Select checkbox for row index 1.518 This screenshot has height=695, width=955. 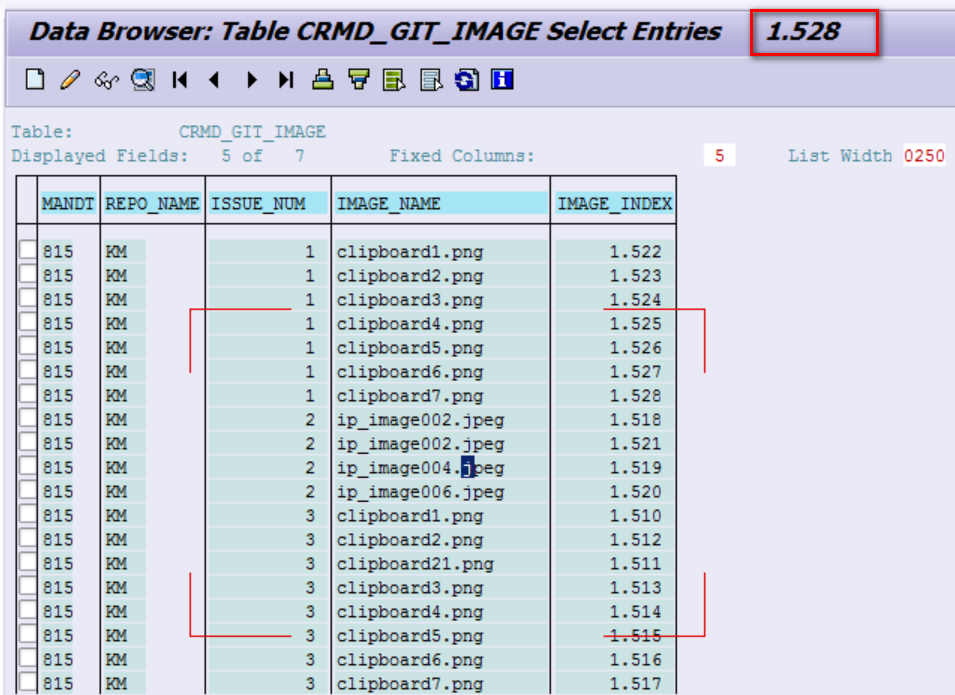coord(27,418)
